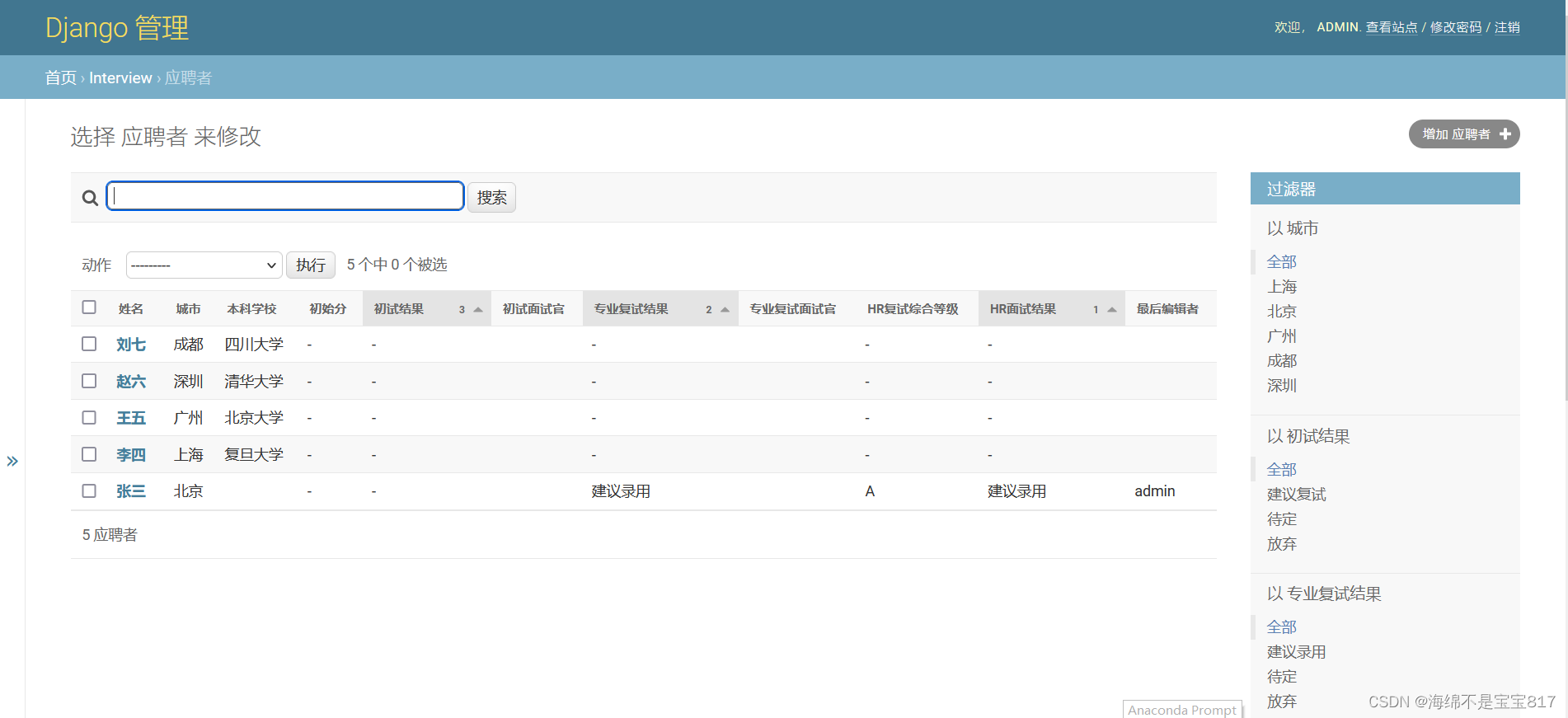Screen dimensions: 1568x718
Task: Sort by 专业复试结果 column header text
Action: pyautogui.click(x=631, y=309)
